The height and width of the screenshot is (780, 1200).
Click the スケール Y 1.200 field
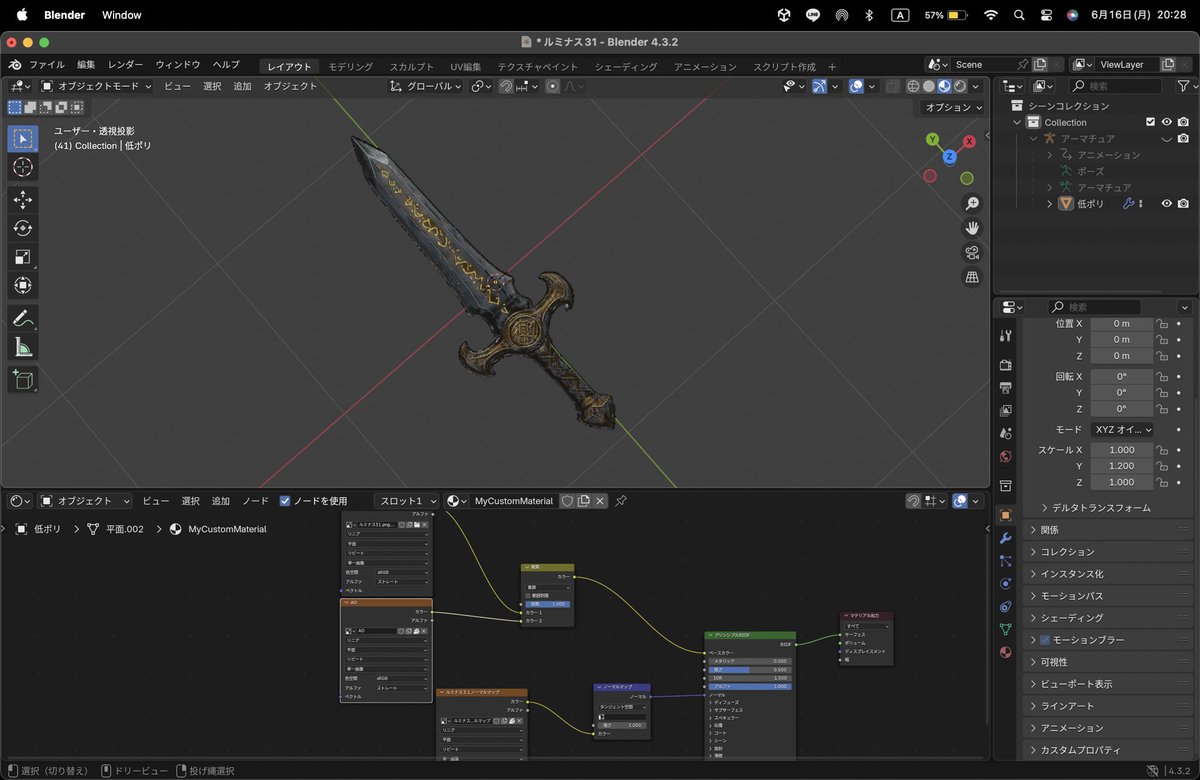click(x=1121, y=466)
